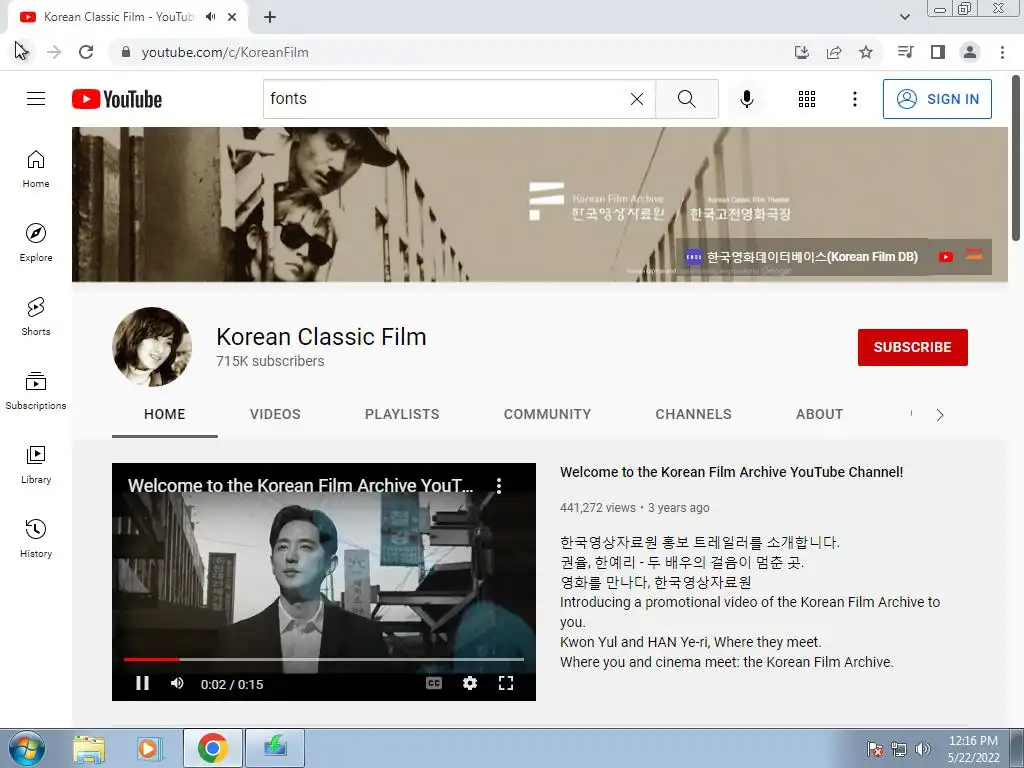The image size is (1024, 768).
Task: Toggle Chrome side panel
Action: 938,52
